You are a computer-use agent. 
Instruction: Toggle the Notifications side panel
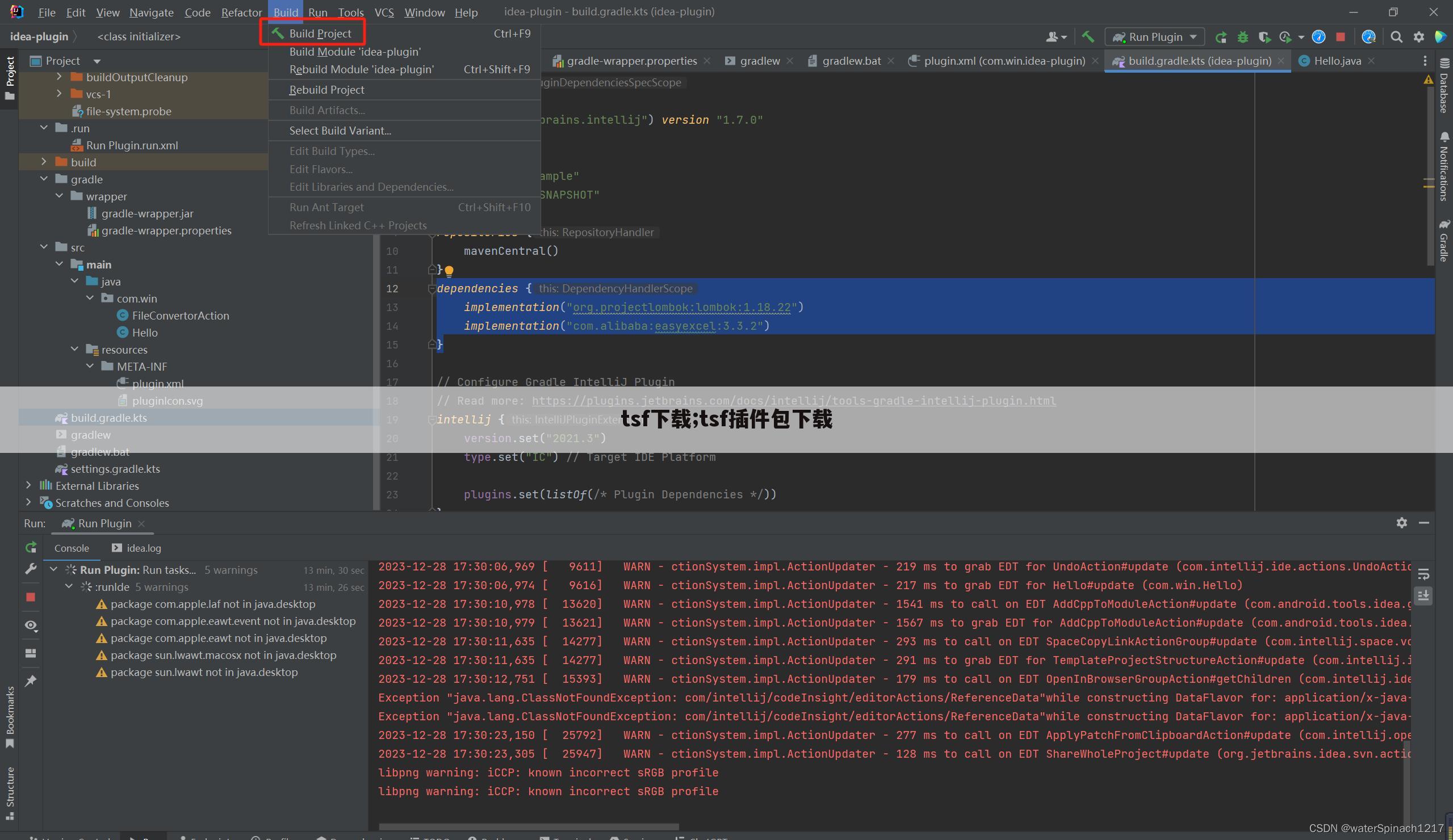click(x=1444, y=166)
